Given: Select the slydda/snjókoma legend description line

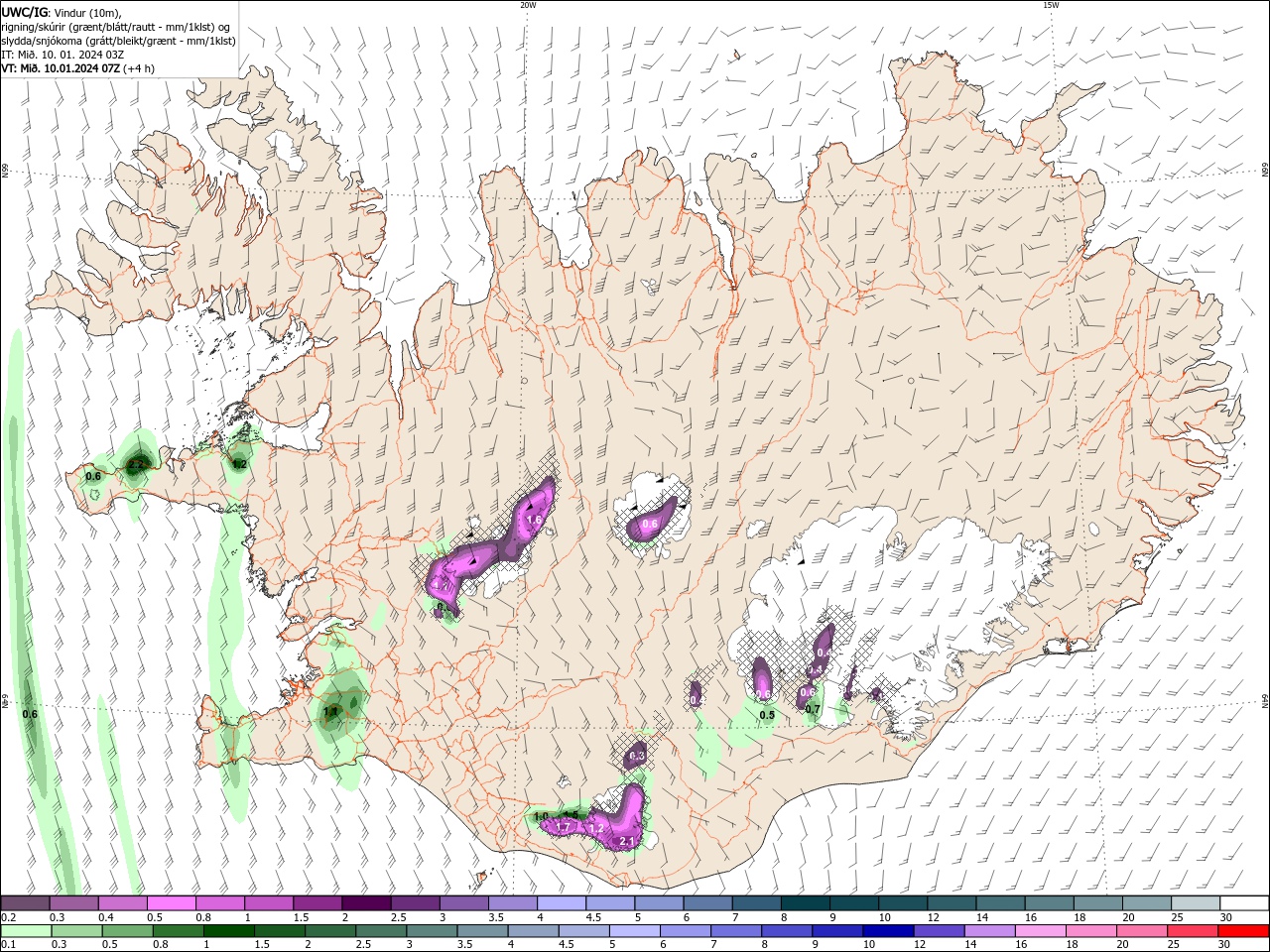Looking at the screenshot, I should click(x=118, y=41).
